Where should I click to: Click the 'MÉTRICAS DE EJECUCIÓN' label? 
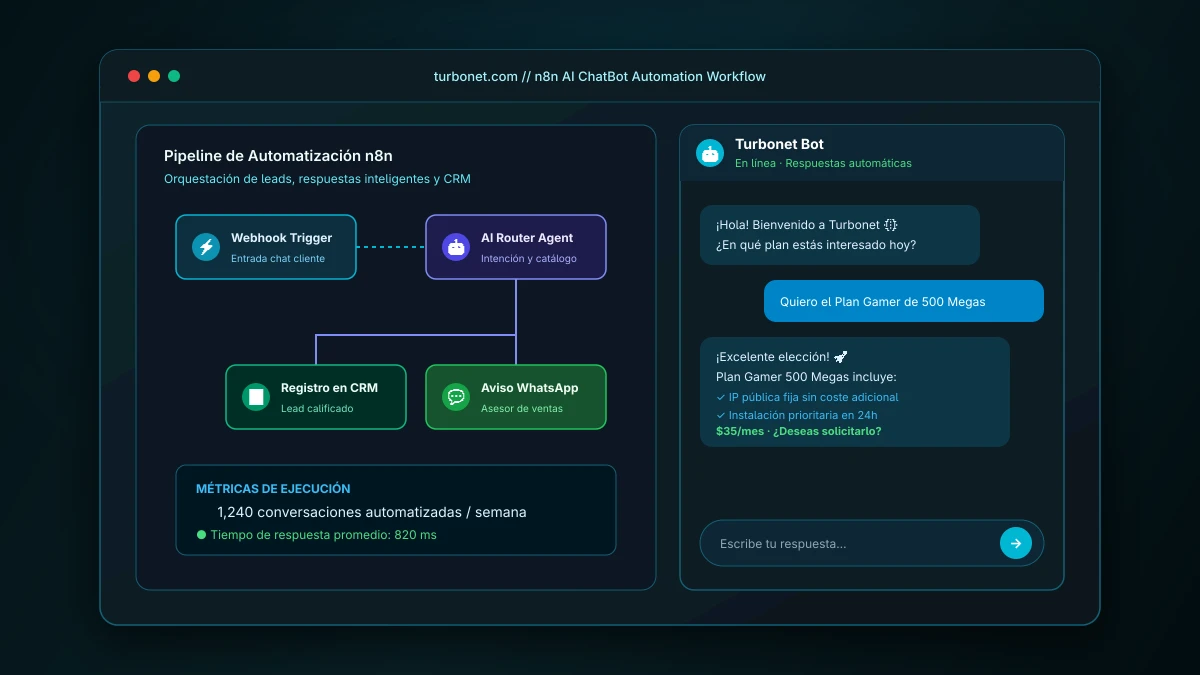[273, 489]
